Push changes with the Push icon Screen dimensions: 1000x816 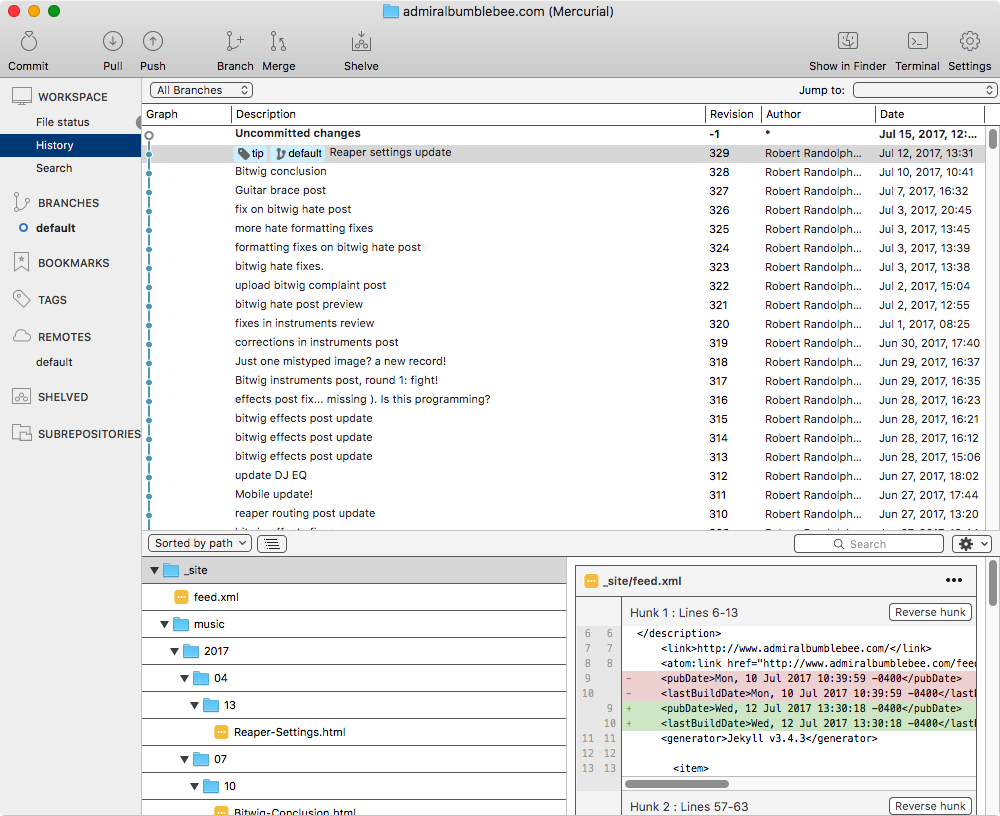pos(153,42)
